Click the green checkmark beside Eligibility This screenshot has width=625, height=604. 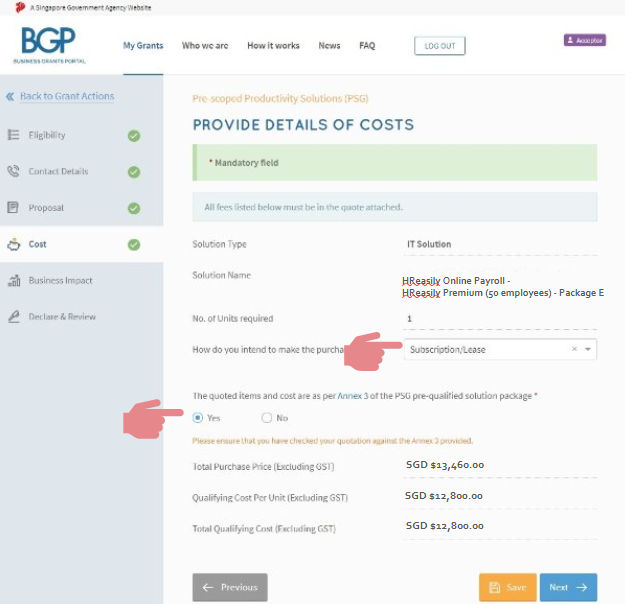coord(134,135)
